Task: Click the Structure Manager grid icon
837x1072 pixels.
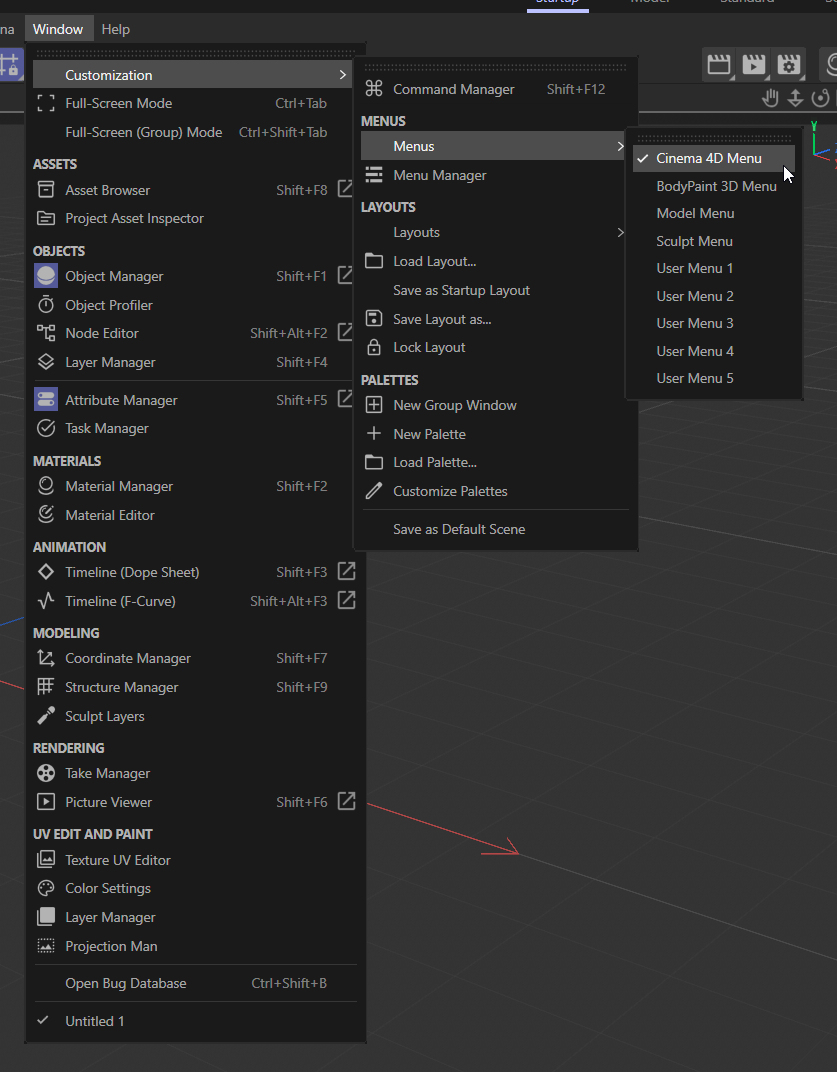Action: [x=46, y=686]
